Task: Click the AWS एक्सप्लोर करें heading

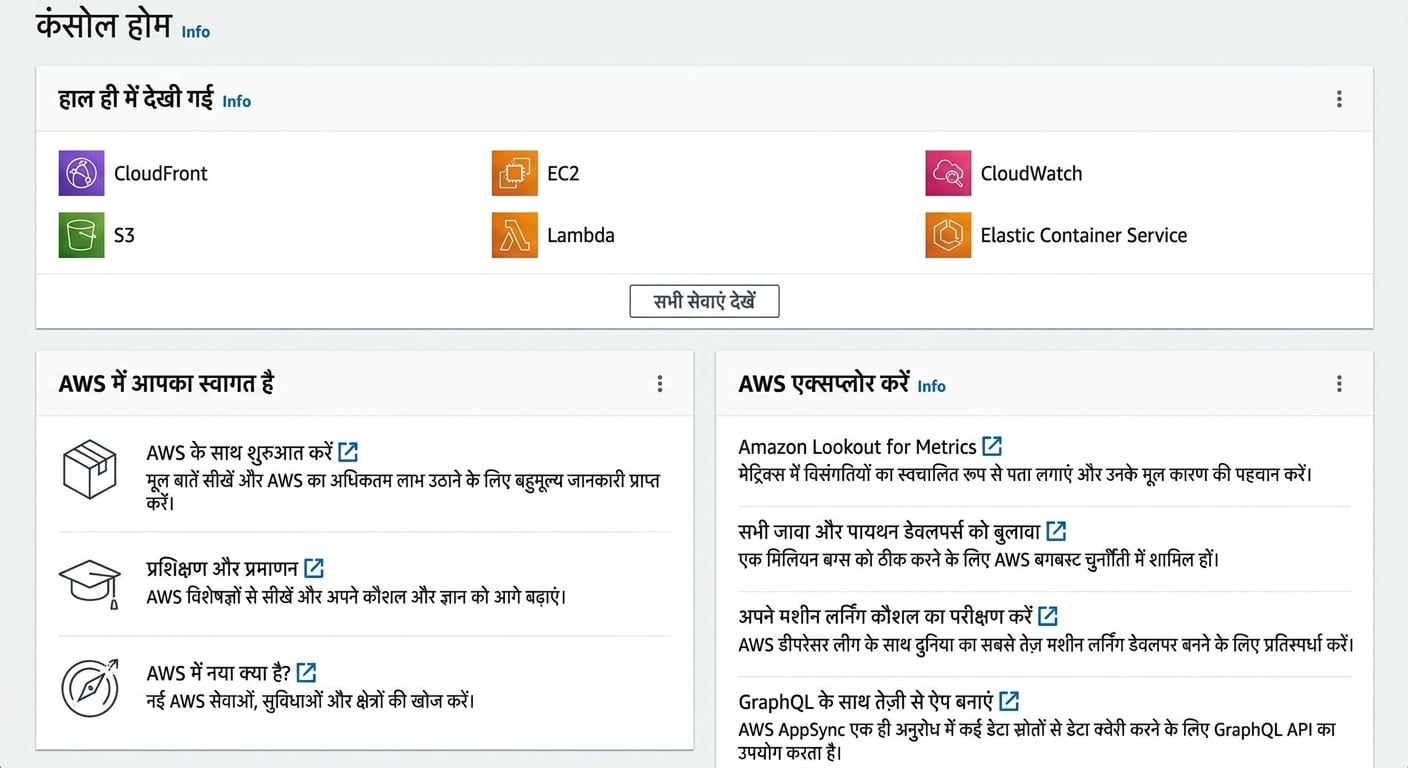Action: click(x=823, y=383)
